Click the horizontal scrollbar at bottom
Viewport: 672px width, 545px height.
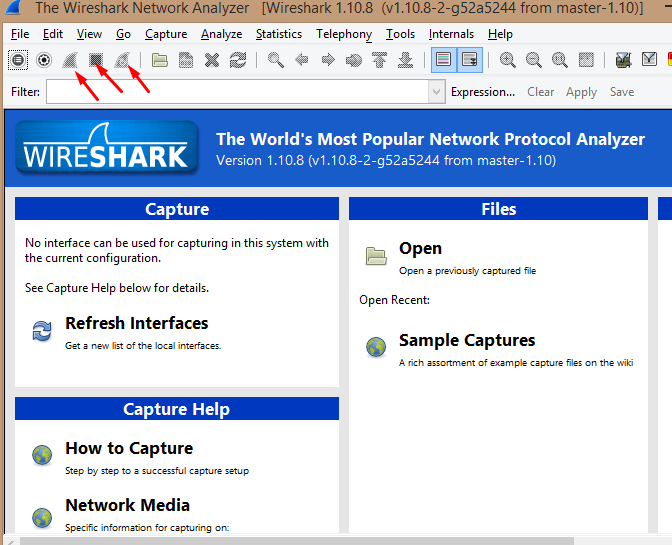(x=297, y=541)
